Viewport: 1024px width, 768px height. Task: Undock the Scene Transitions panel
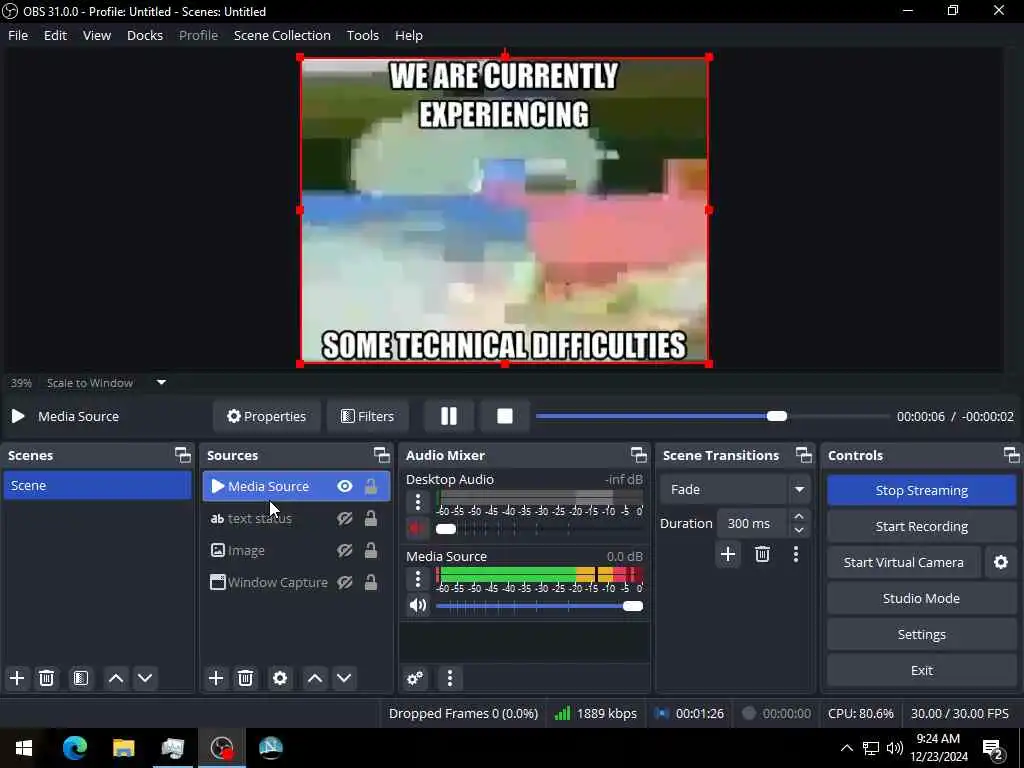point(804,455)
